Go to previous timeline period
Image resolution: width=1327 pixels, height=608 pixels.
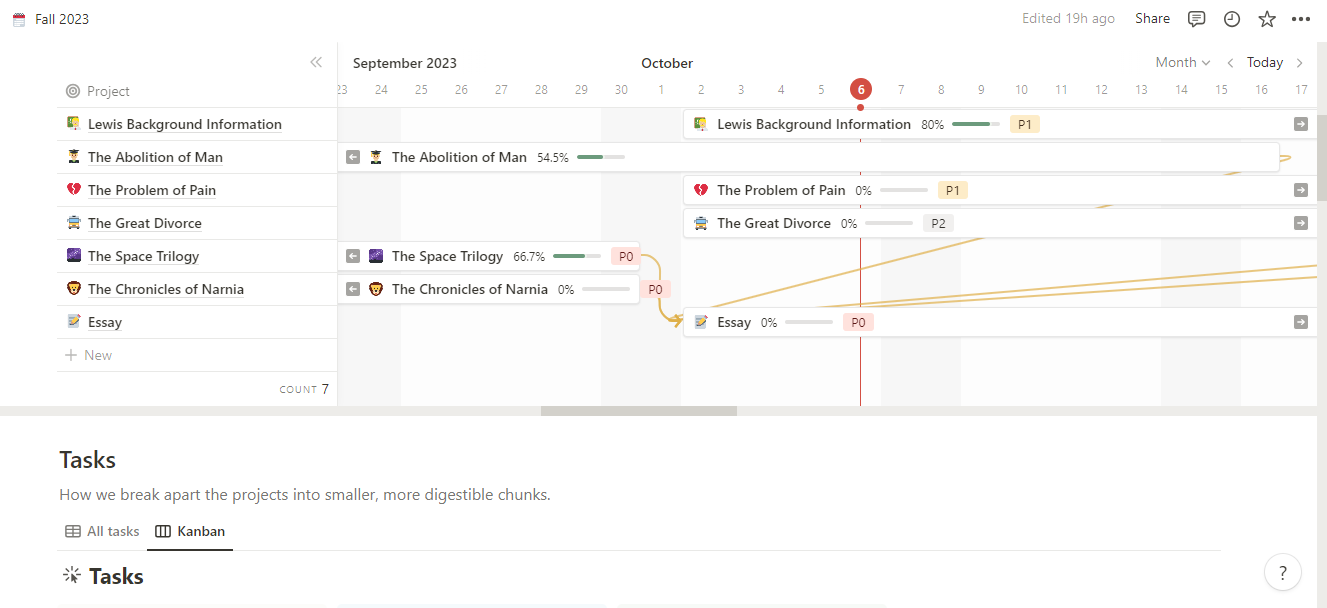point(1231,62)
